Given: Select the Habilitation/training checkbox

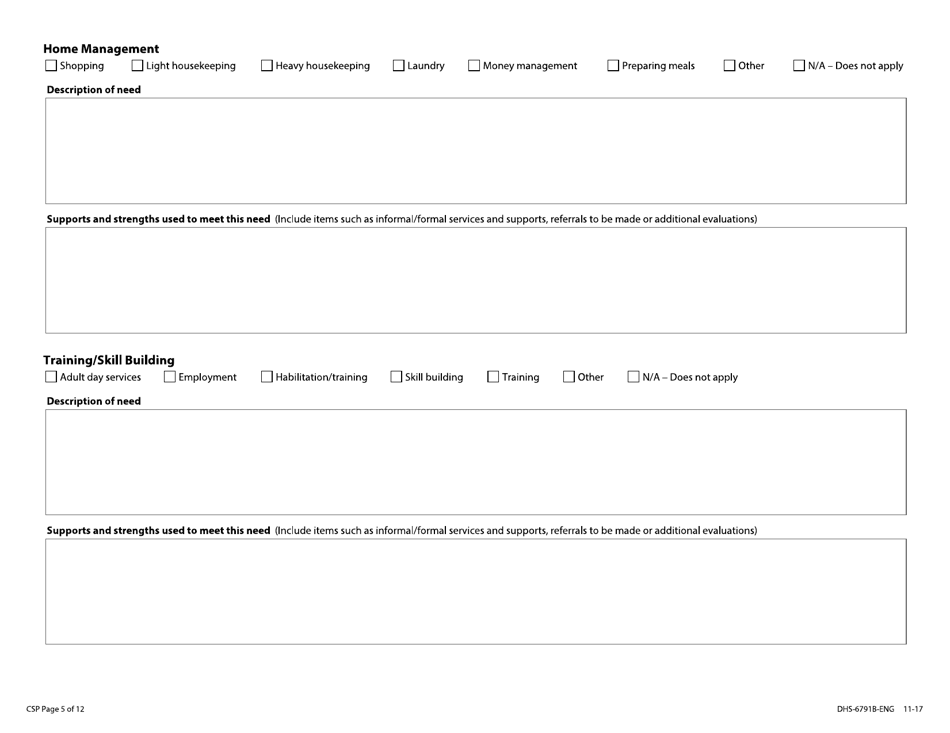Looking at the screenshot, I should (x=267, y=377).
